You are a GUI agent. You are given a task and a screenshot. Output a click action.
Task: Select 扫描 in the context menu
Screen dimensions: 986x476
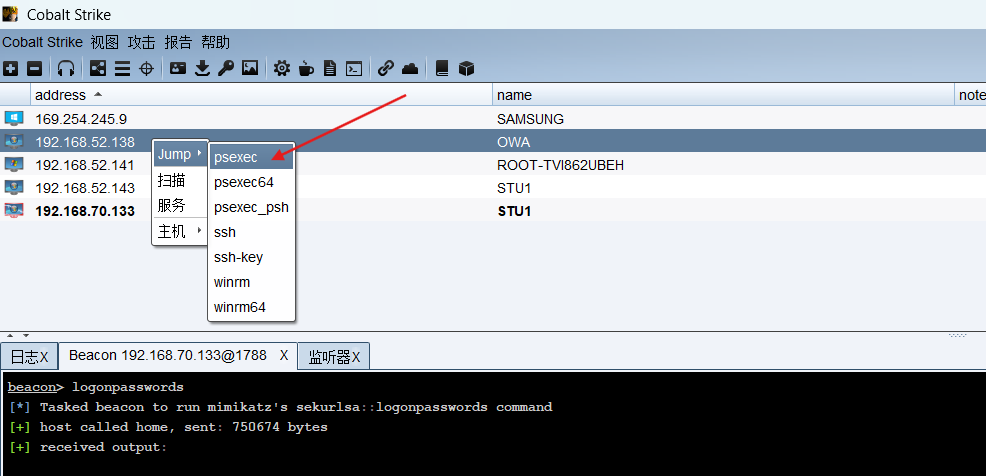pyautogui.click(x=180, y=180)
